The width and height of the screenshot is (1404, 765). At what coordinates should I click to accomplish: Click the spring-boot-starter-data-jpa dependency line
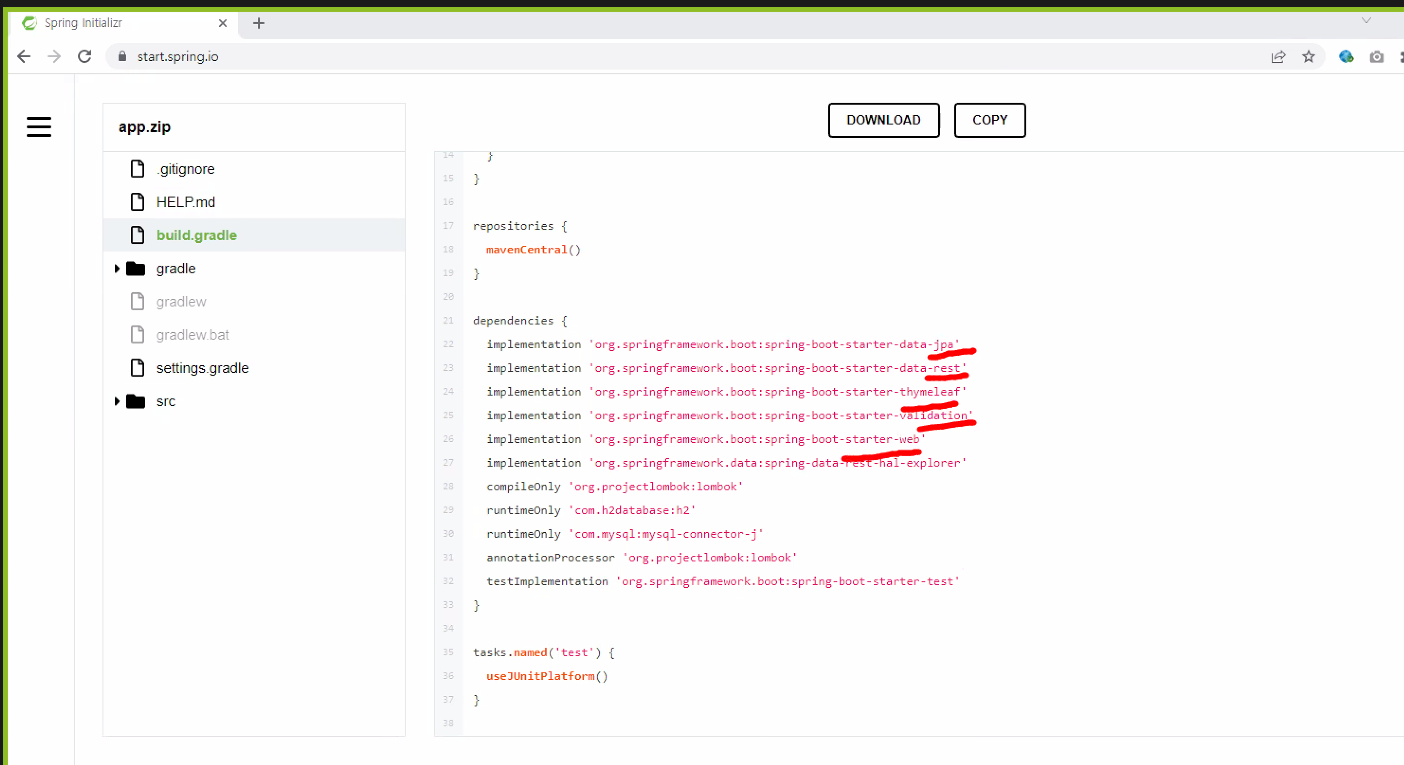(723, 344)
